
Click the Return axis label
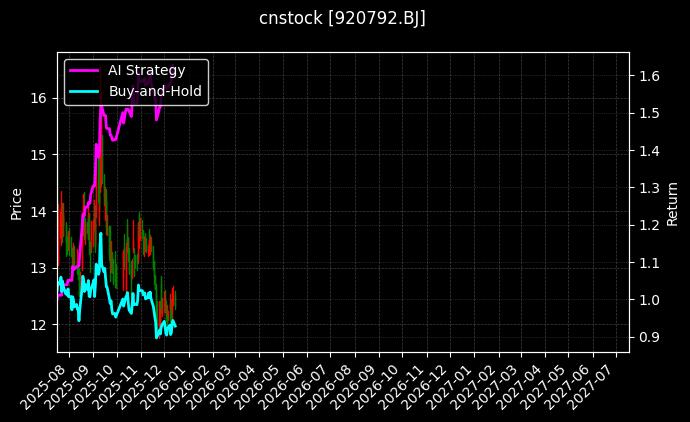point(672,202)
